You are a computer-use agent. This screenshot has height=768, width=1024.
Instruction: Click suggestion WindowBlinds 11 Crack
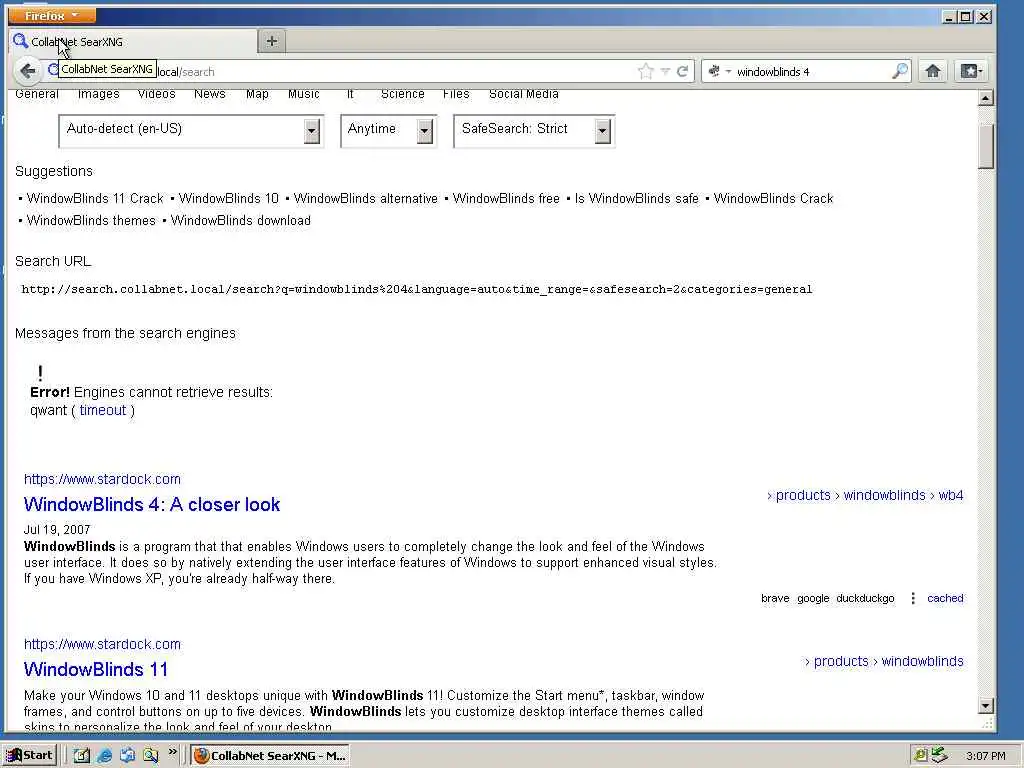[x=95, y=199]
